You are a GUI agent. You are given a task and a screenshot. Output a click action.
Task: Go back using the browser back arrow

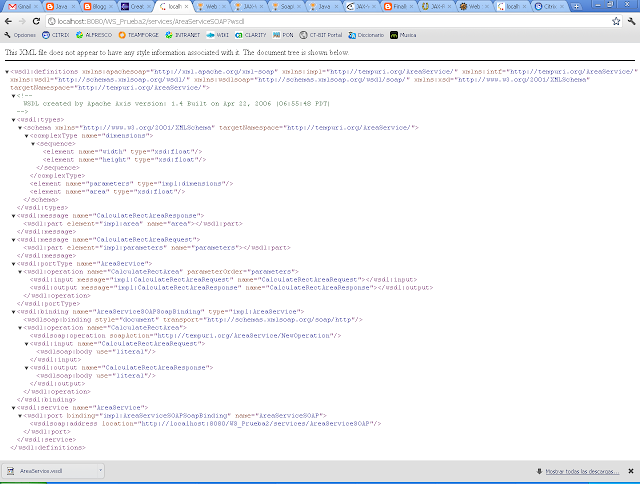point(8,21)
